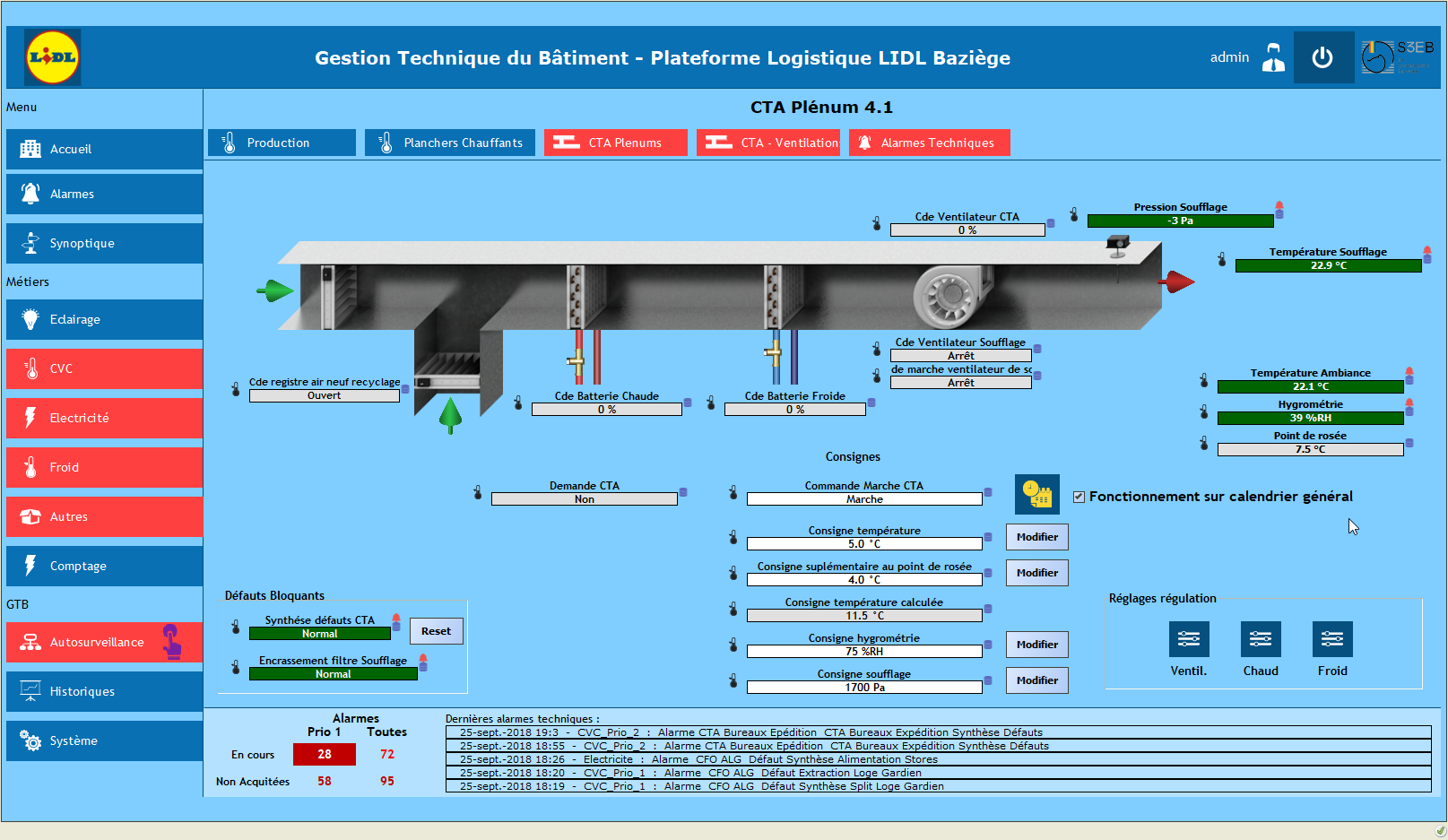Open Synoptique menu item

[x=104, y=243]
